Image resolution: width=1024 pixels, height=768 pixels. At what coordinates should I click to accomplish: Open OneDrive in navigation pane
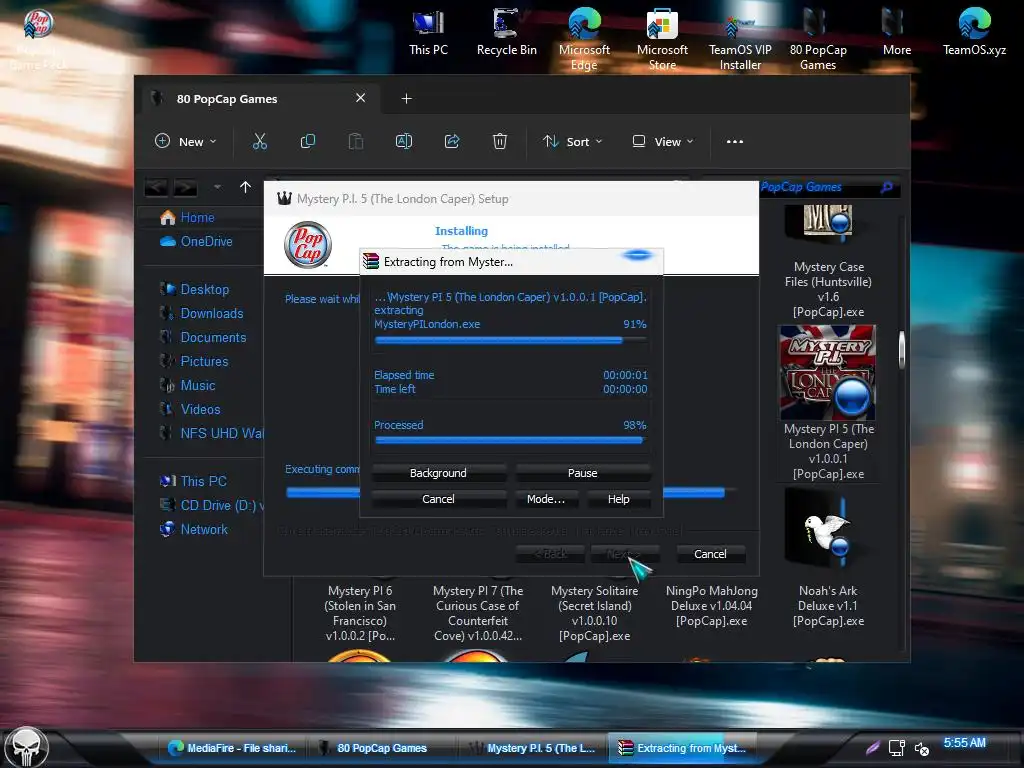click(x=197, y=242)
